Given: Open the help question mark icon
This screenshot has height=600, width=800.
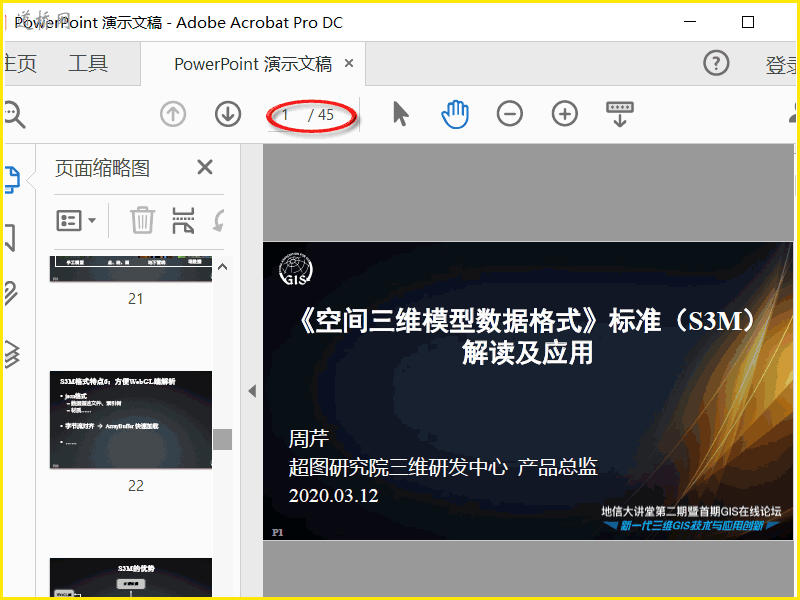Looking at the screenshot, I should (x=716, y=63).
